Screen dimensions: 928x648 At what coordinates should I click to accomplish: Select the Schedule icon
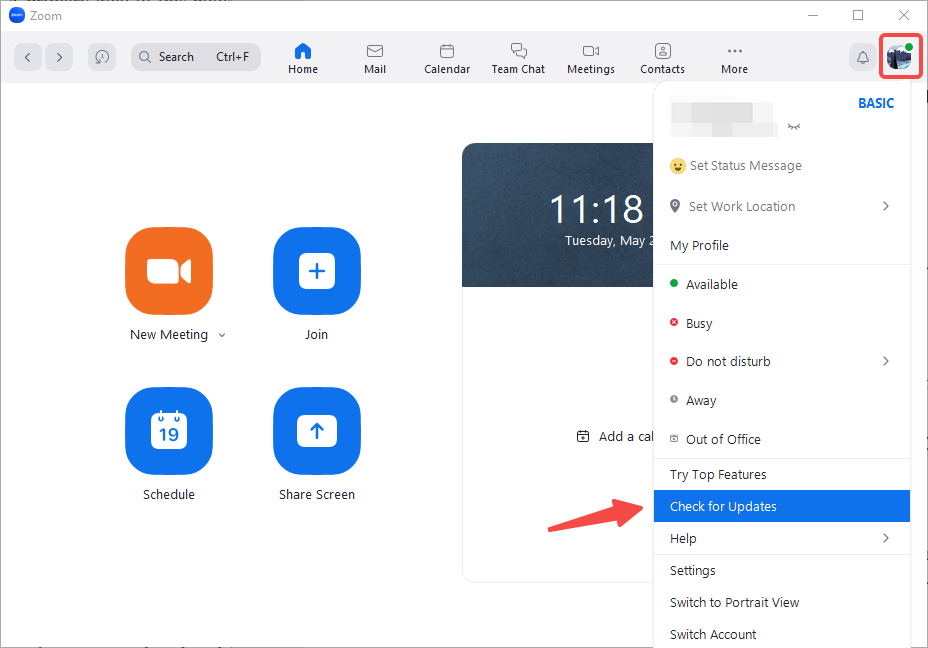[x=168, y=431]
